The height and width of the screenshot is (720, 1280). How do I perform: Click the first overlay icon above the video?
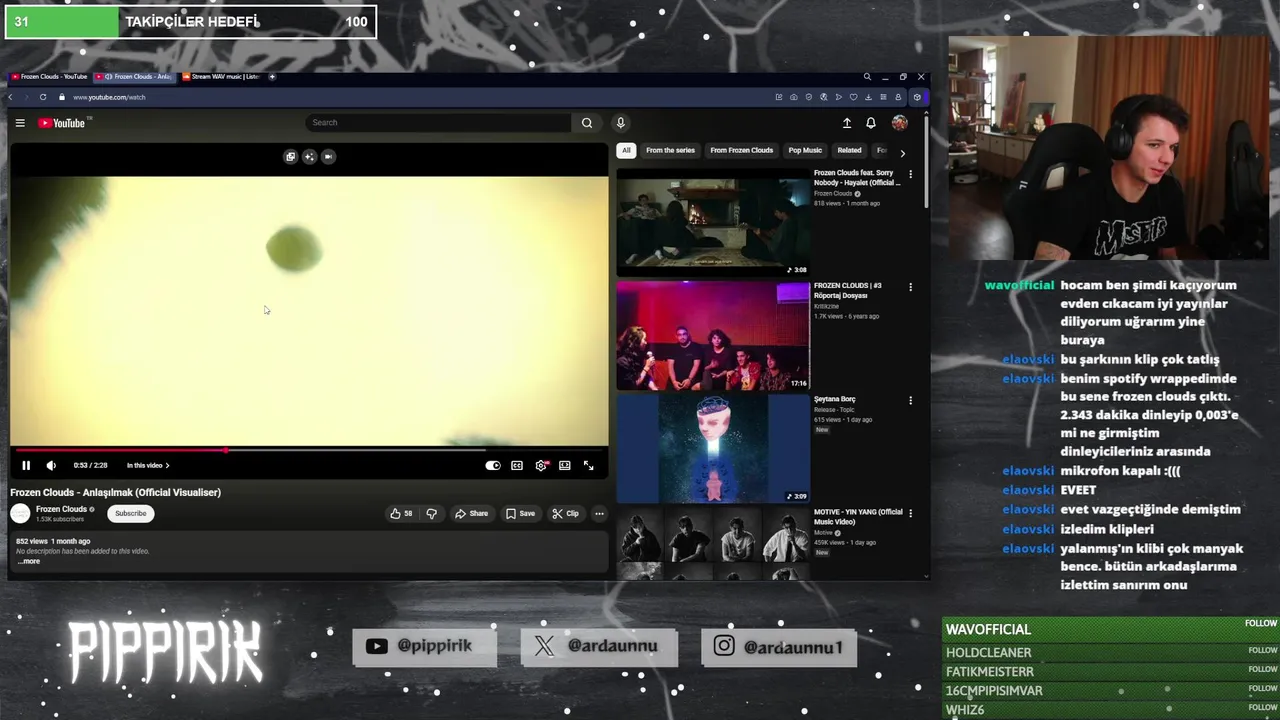[x=291, y=156]
